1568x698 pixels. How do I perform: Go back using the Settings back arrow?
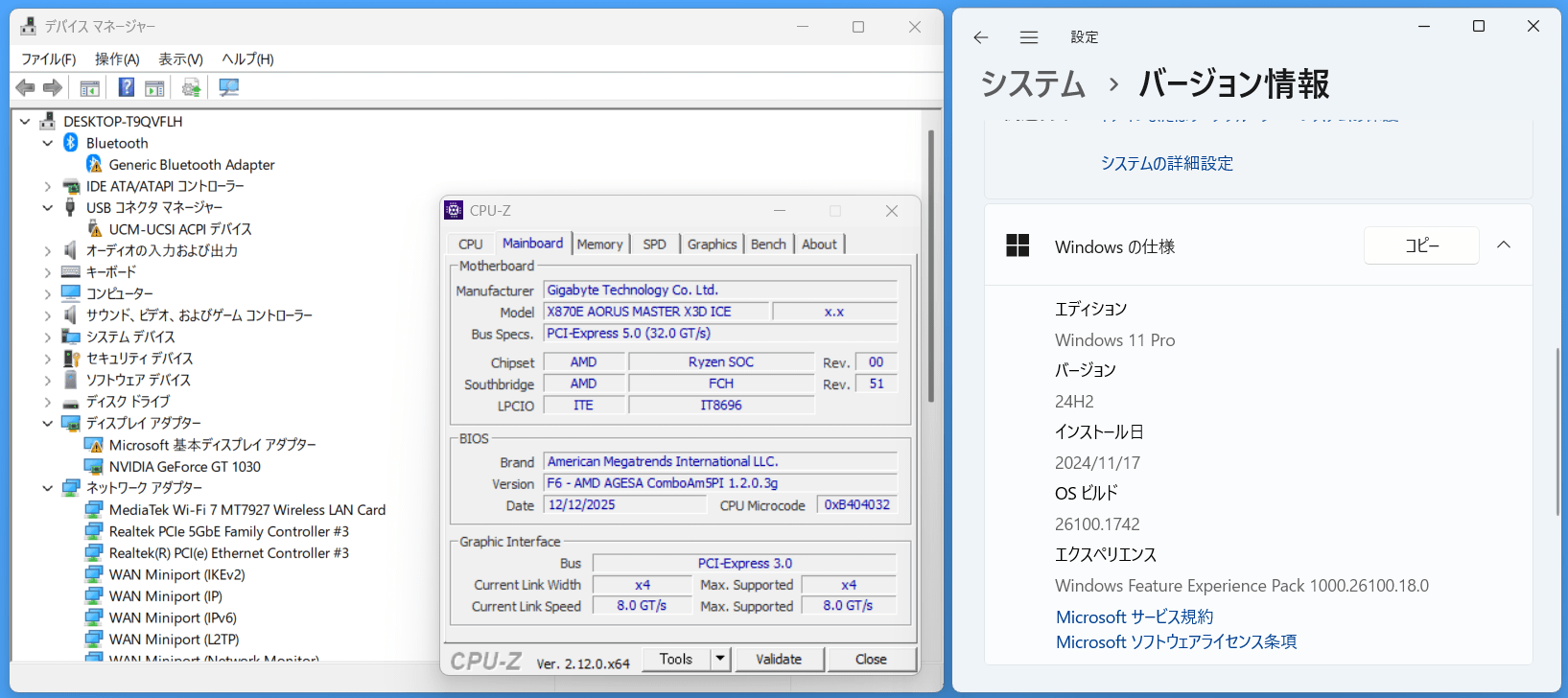pyautogui.click(x=980, y=37)
